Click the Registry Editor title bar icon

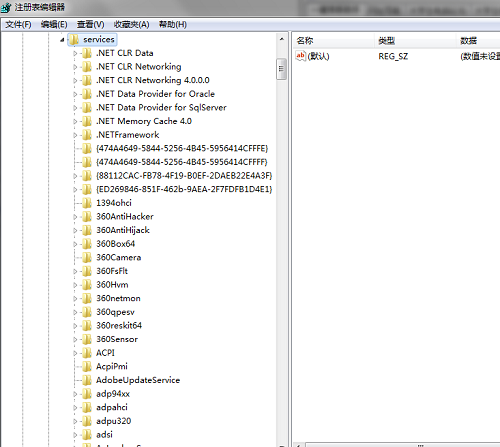(x=6, y=7)
